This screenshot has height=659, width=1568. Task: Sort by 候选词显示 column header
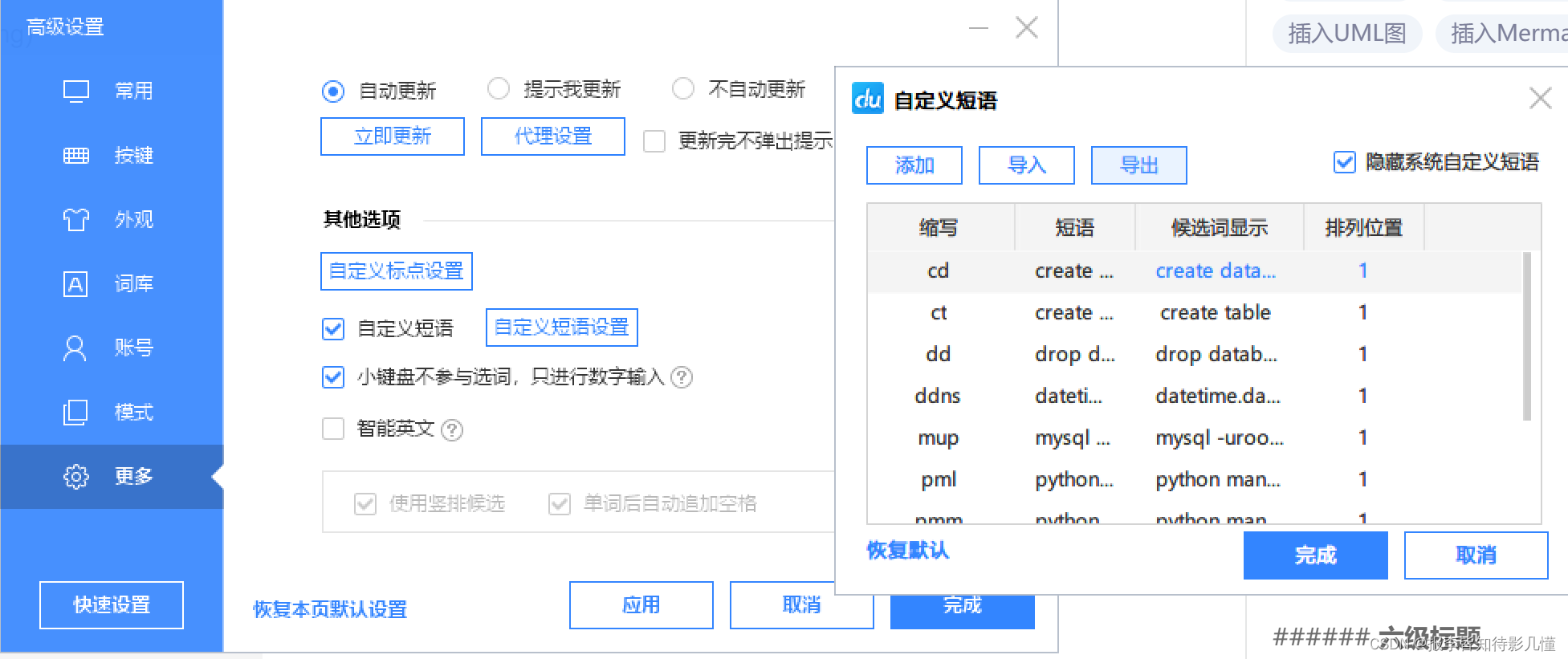point(1220,228)
